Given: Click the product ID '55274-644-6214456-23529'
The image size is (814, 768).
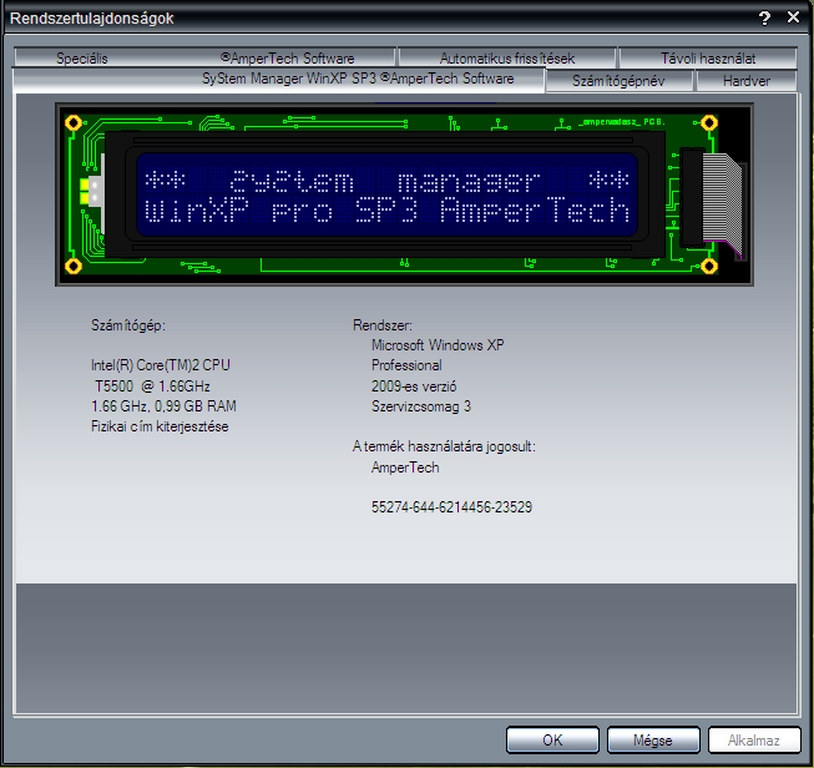Looking at the screenshot, I should [x=452, y=507].
